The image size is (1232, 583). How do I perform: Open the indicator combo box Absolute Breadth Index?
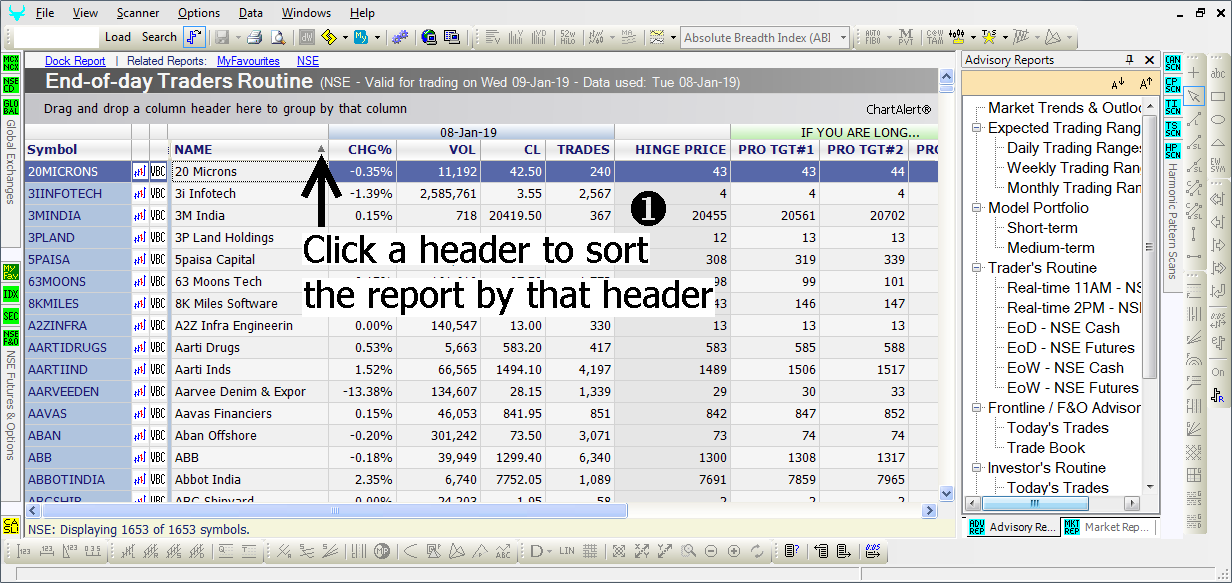(765, 38)
